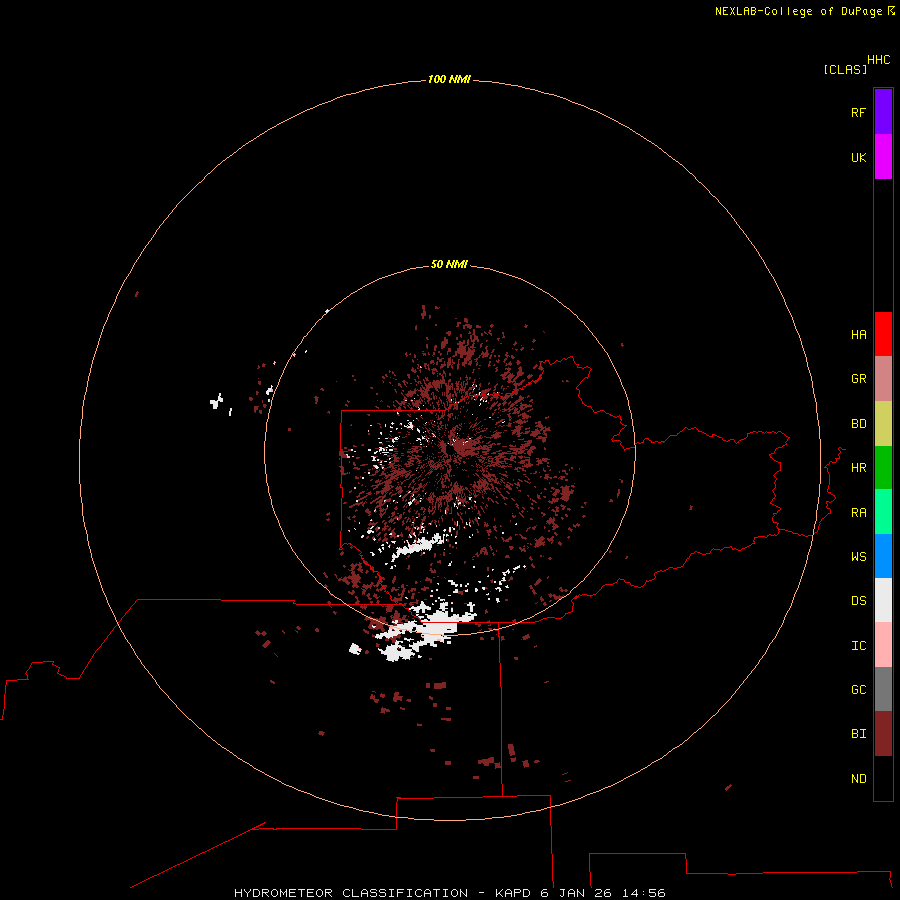Click the RF purple legend swatch

[883, 112]
